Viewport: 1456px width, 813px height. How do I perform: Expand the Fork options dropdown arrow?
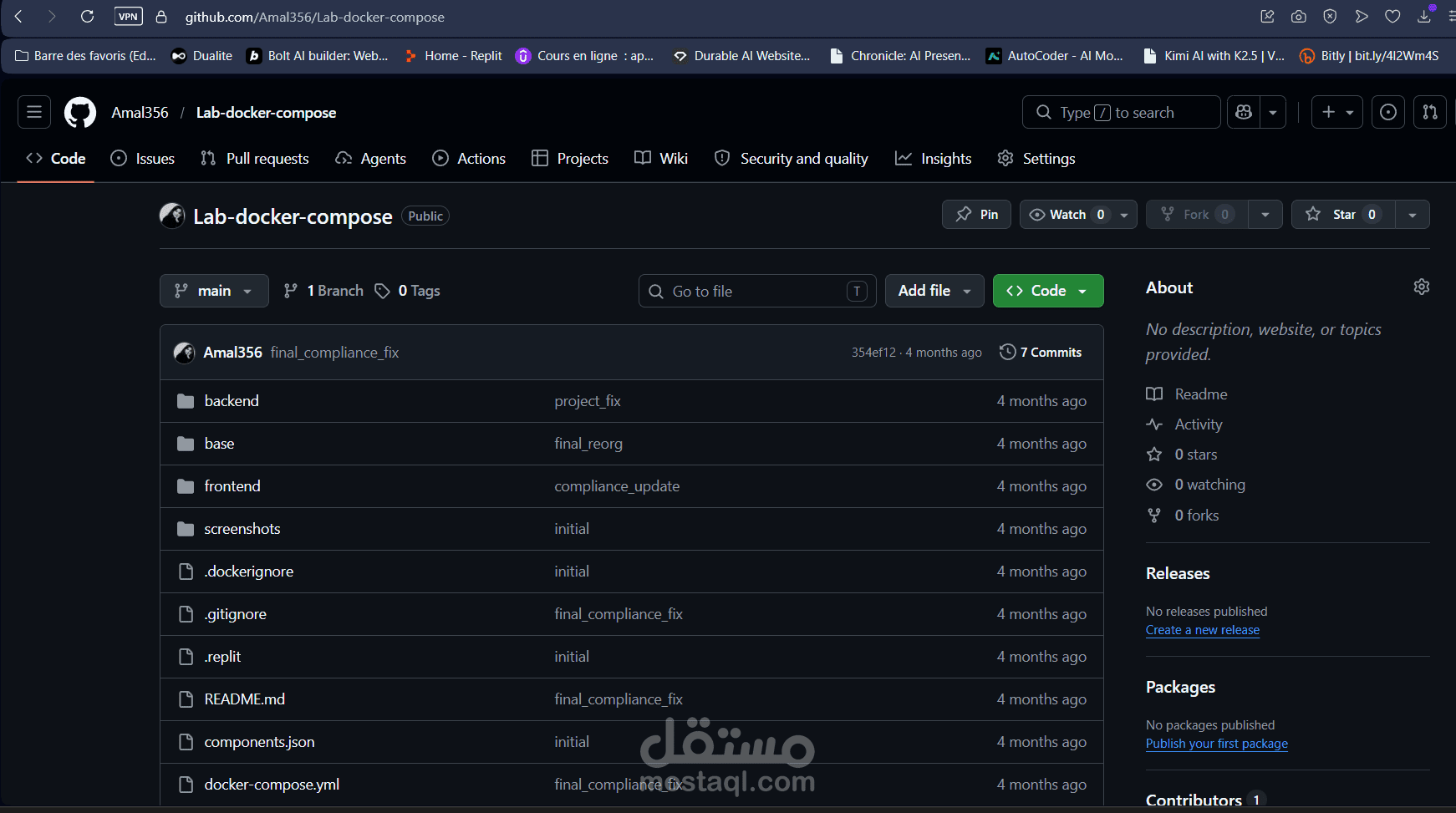point(1265,215)
